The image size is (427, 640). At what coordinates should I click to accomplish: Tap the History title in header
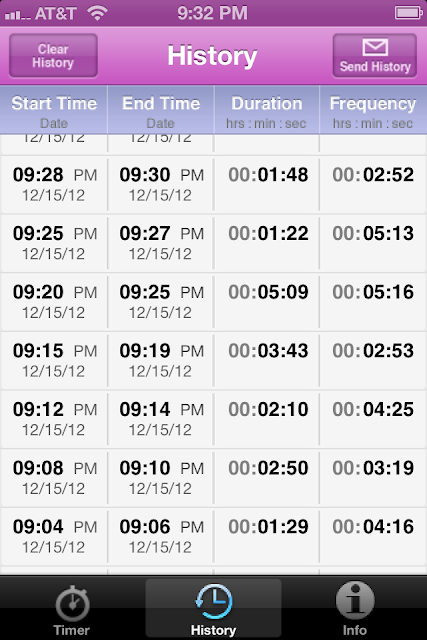(212, 56)
